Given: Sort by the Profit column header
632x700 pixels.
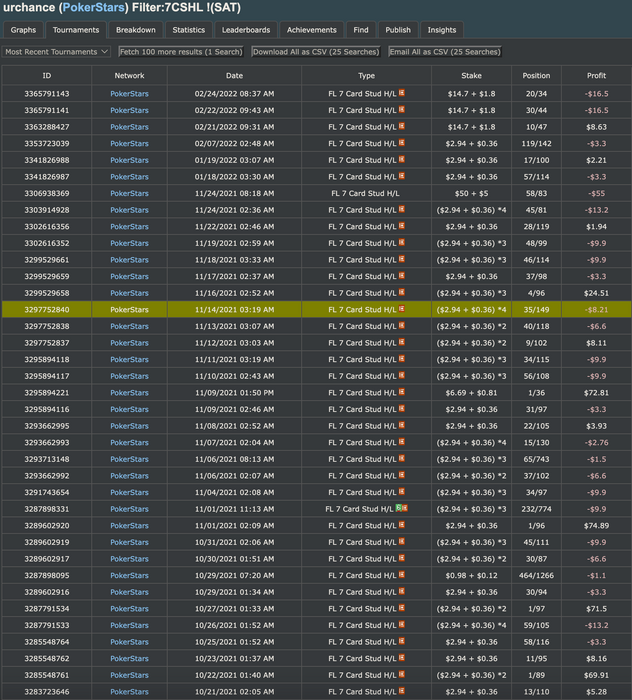Looking at the screenshot, I should point(596,75).
